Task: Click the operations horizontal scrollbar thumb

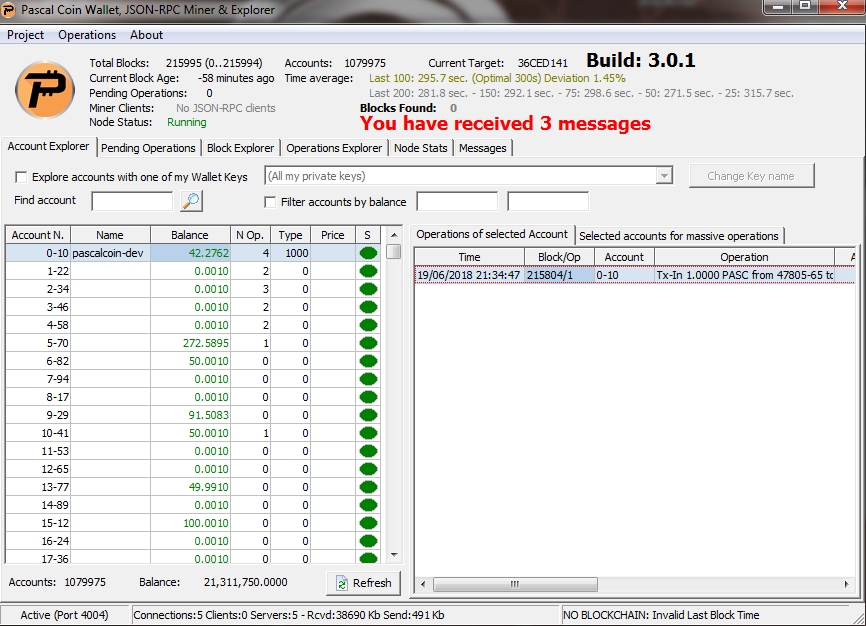Action: pos(515,584)
